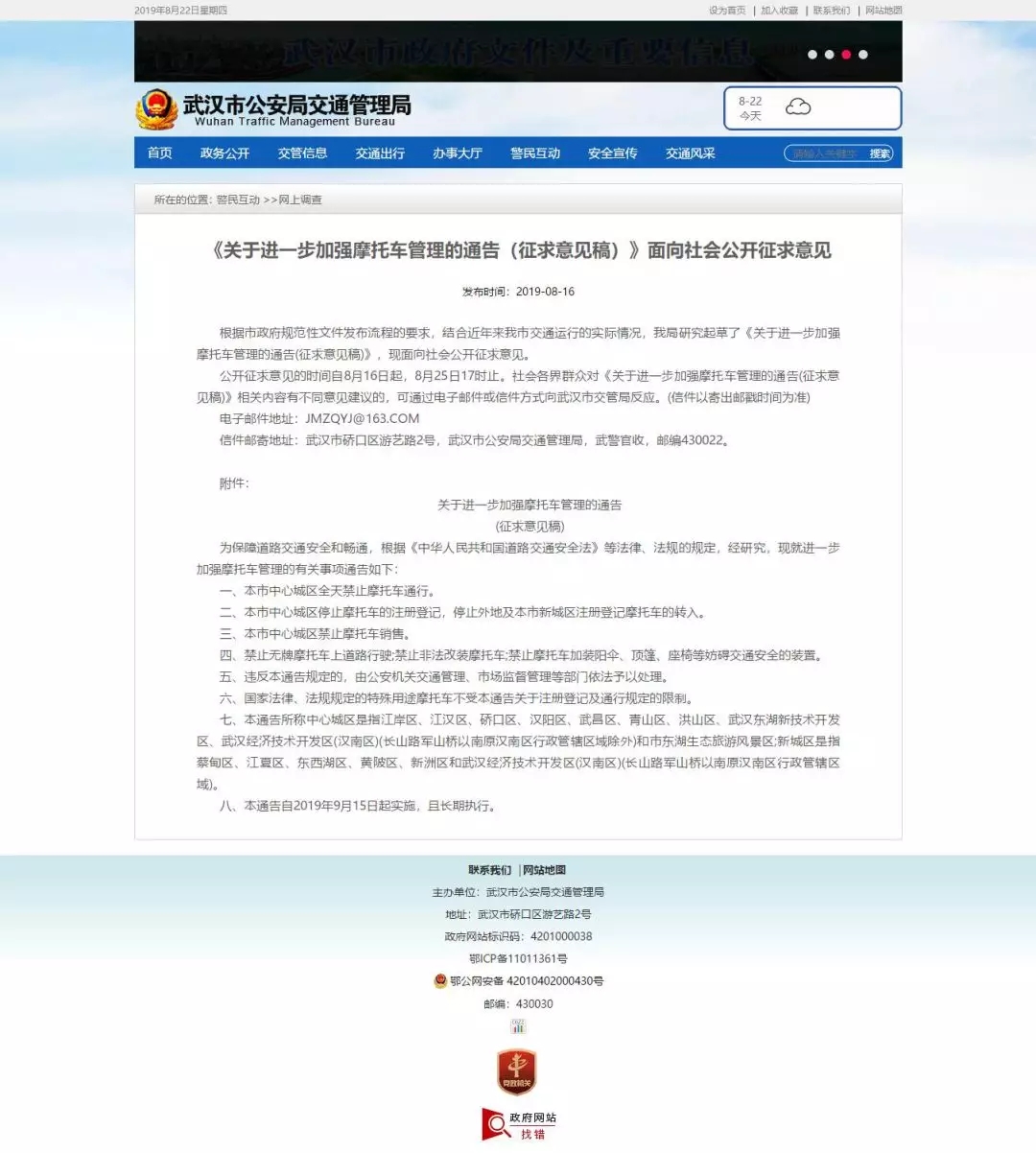
Task: Click the 2019年8月22日星期四 date text
Action: pyautogui.click(x=180, y=11)
